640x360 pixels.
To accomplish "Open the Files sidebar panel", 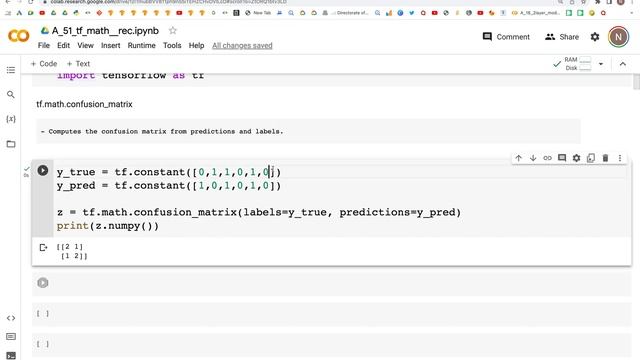I will pyautogui.click(x=11, y=144).
